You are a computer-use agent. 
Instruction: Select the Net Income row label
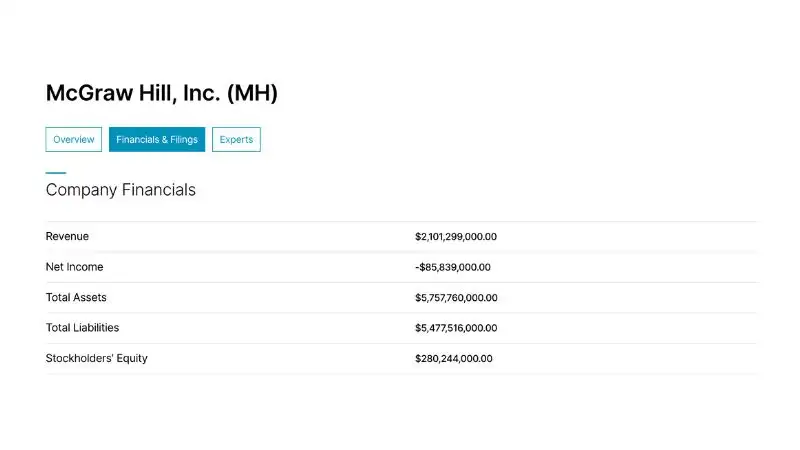(x=74, y=267)
